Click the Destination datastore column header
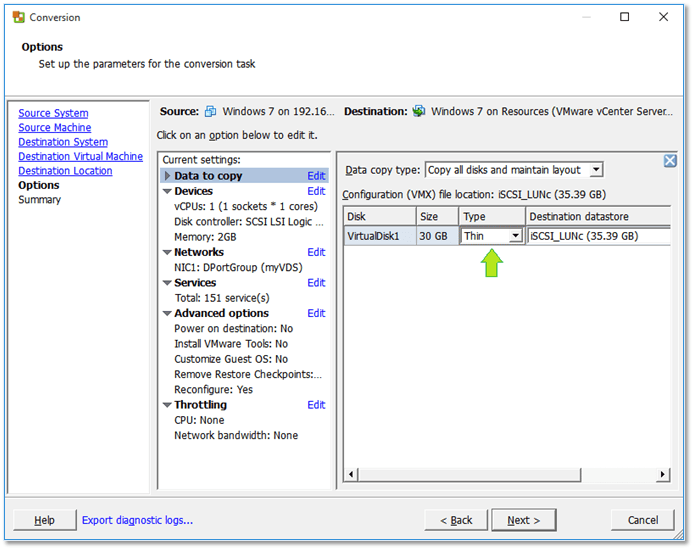 598,216
